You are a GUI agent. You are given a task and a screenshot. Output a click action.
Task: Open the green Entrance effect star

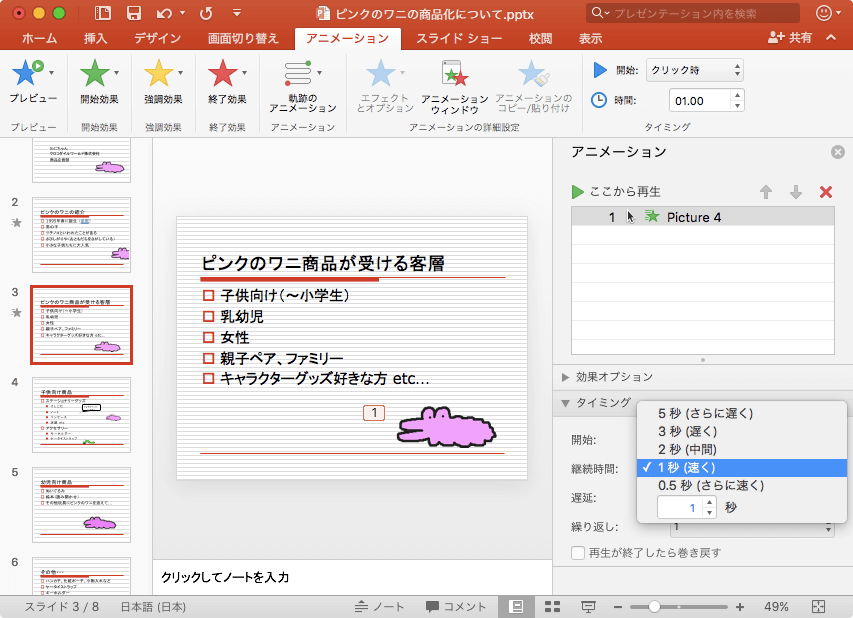point(94,73)
